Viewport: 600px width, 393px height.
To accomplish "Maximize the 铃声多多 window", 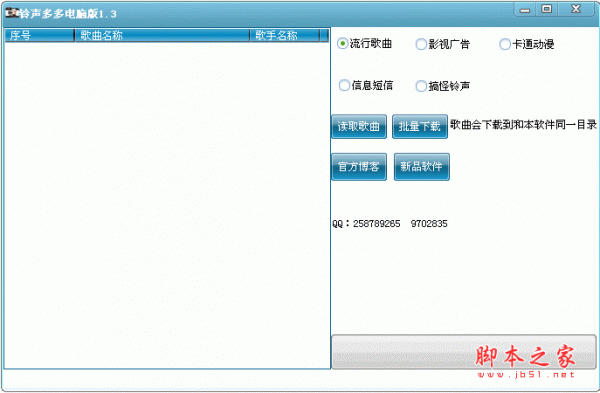I will click(x=547, y=9).
